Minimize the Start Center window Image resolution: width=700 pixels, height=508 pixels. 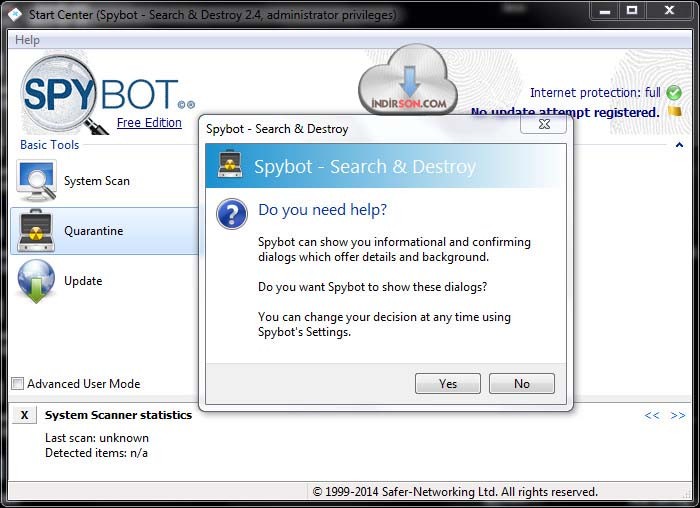tap(605, 11)
